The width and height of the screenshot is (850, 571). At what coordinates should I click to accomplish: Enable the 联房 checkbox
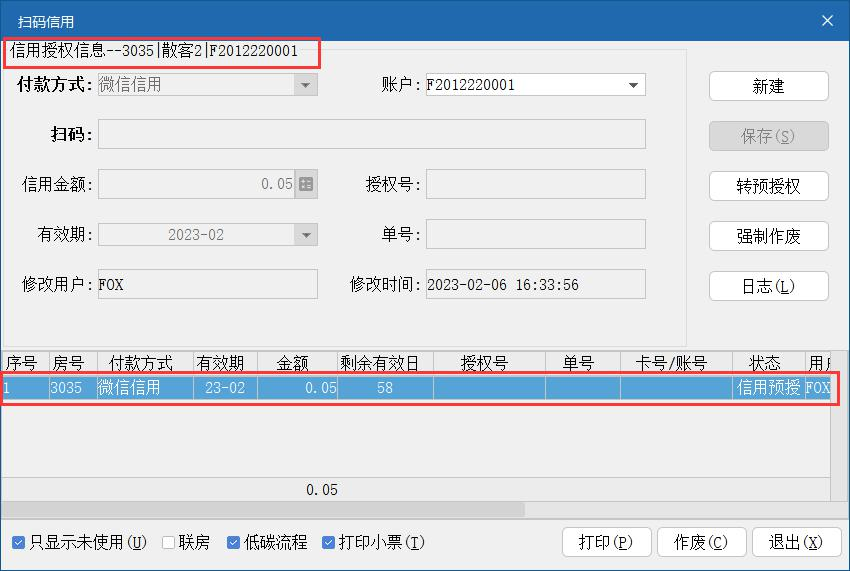pyautogui.click(x=169, y=542)
